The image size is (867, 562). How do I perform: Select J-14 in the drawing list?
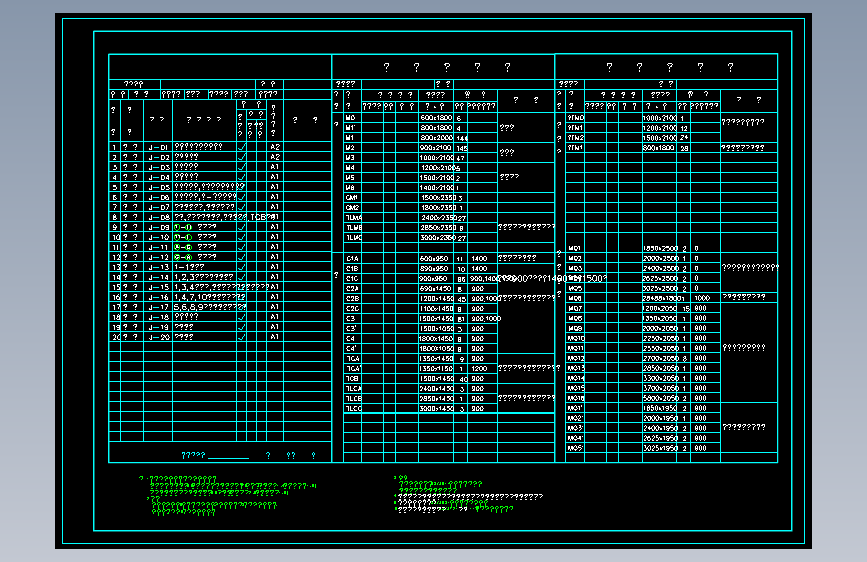(158, 277)
